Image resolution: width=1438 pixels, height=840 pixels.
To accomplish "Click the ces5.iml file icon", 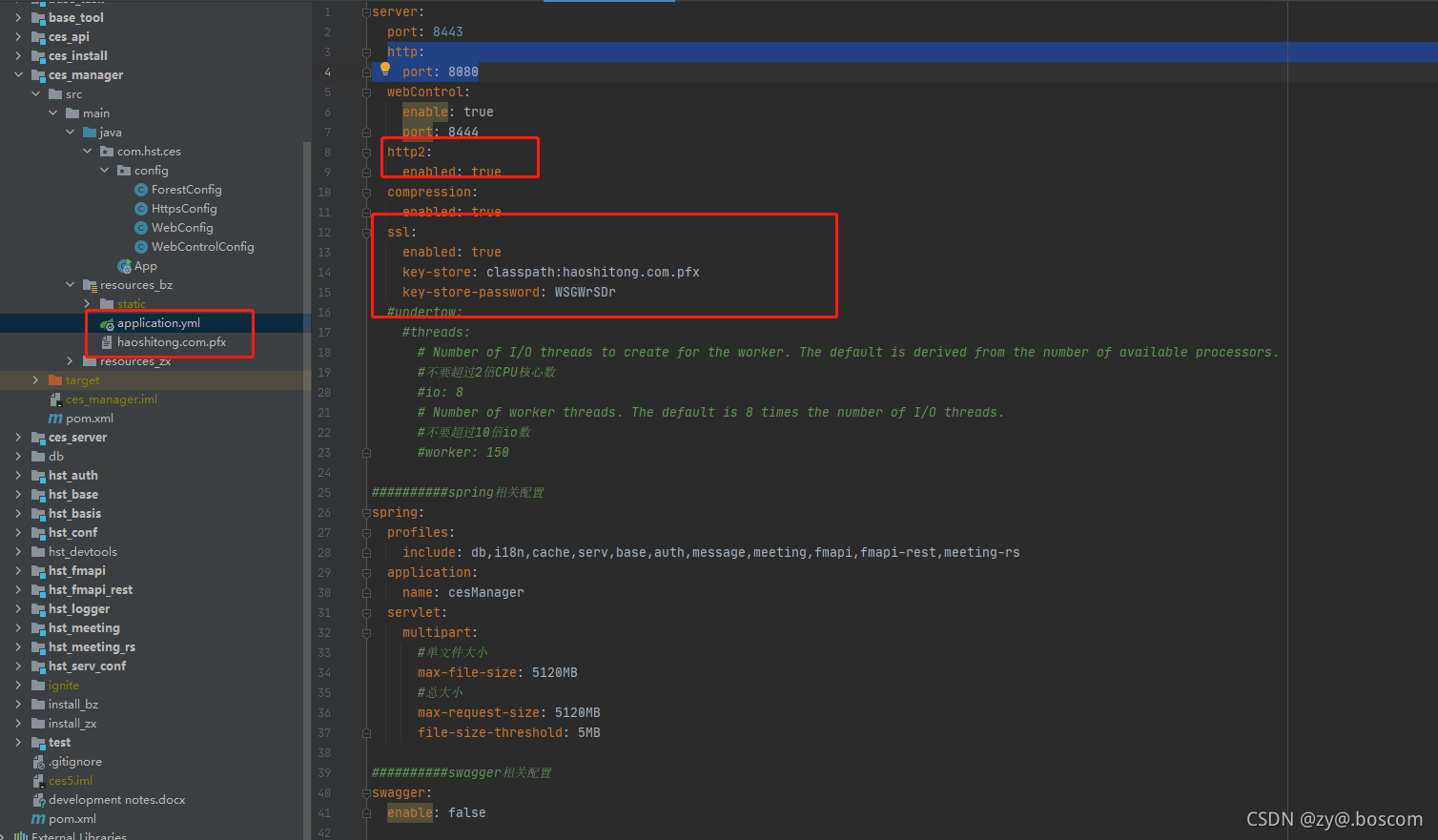I will pos(38,781).
